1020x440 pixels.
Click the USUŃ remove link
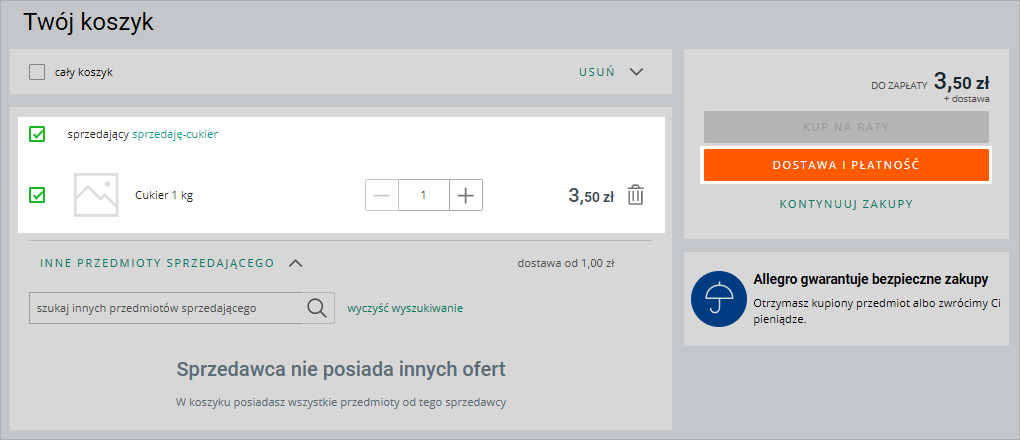[x=596, y=72]
